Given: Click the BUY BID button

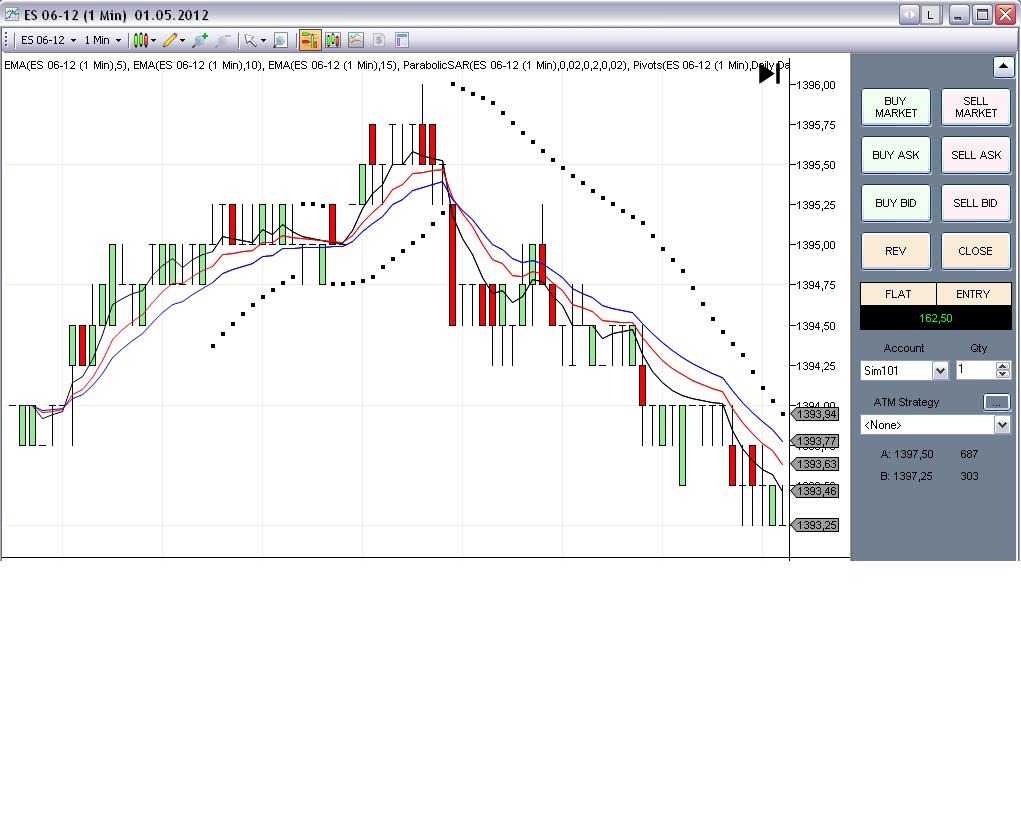Looking at the screenshot, I should point(896,203).
